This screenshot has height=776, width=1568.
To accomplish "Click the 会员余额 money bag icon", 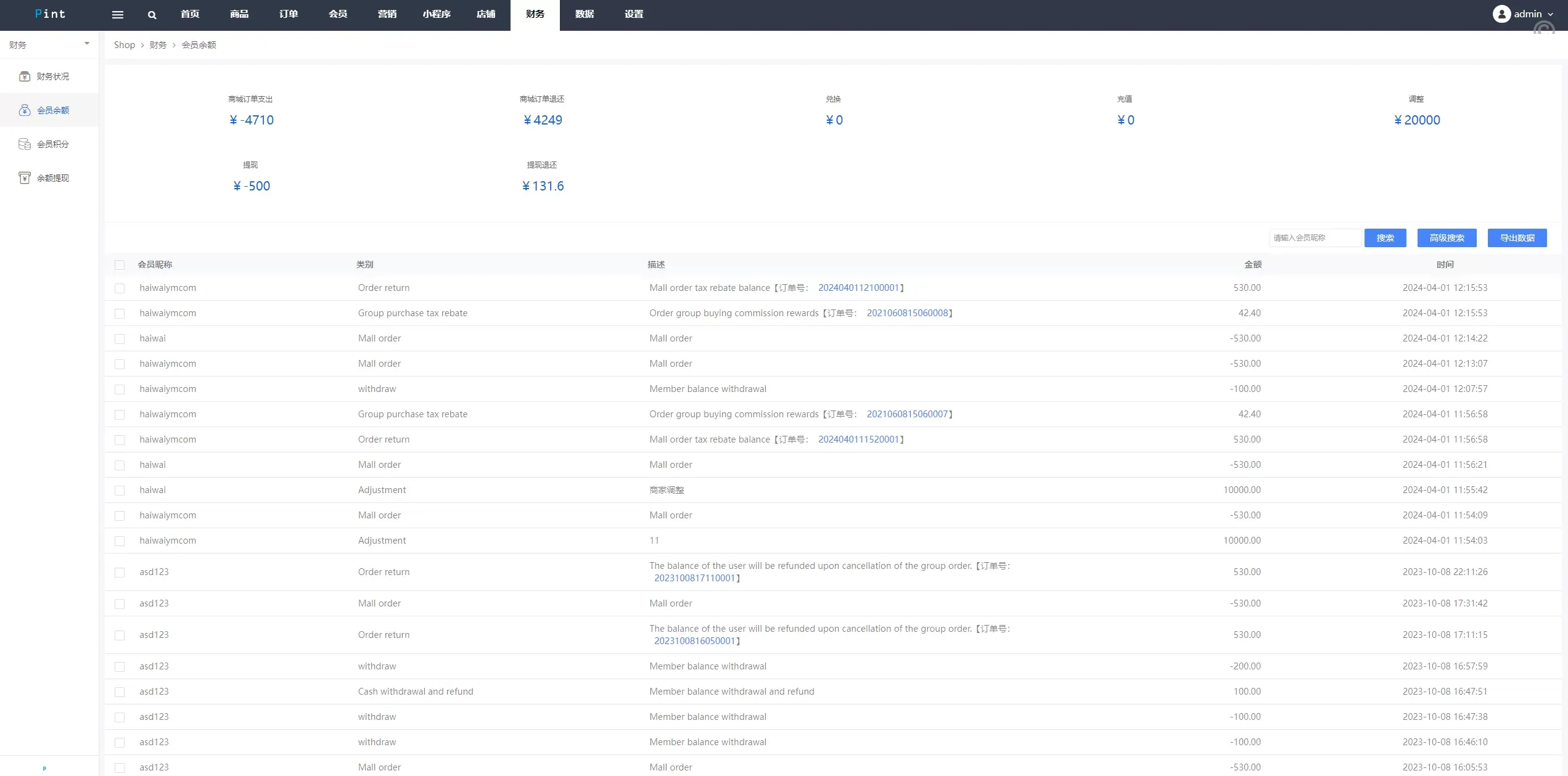I will click(x=25, y=110).
